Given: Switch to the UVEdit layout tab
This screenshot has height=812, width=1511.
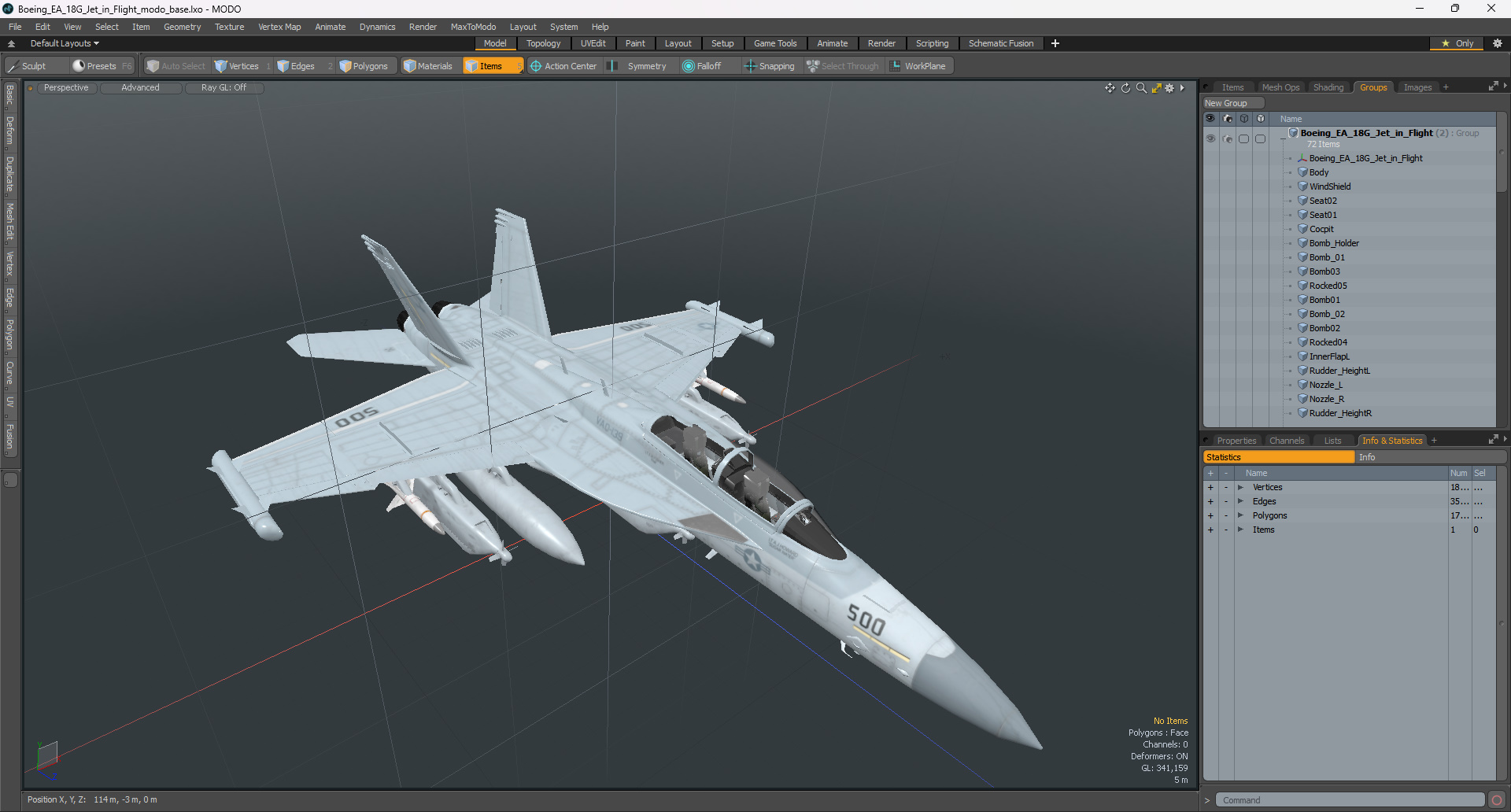Looking at the screenshot, I should [x=593, y=43].
